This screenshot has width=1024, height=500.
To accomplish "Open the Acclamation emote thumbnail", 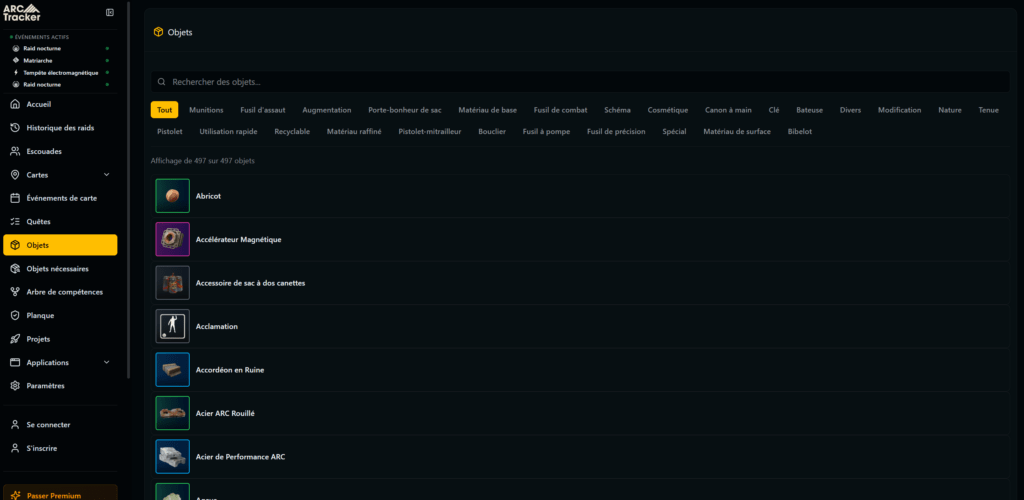I will click(x=172, y=326).
